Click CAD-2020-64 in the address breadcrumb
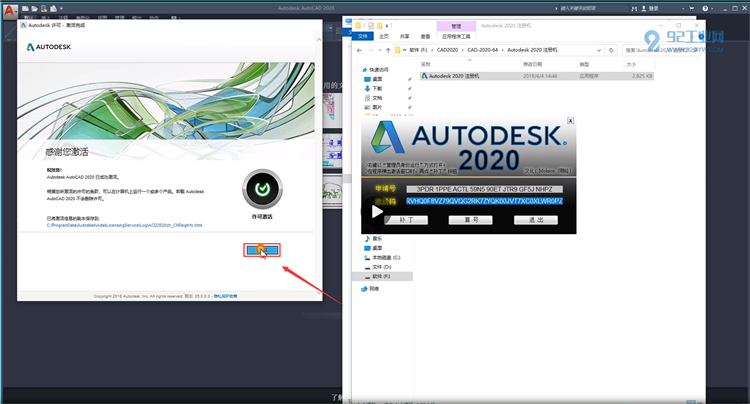 click(483, 50)
